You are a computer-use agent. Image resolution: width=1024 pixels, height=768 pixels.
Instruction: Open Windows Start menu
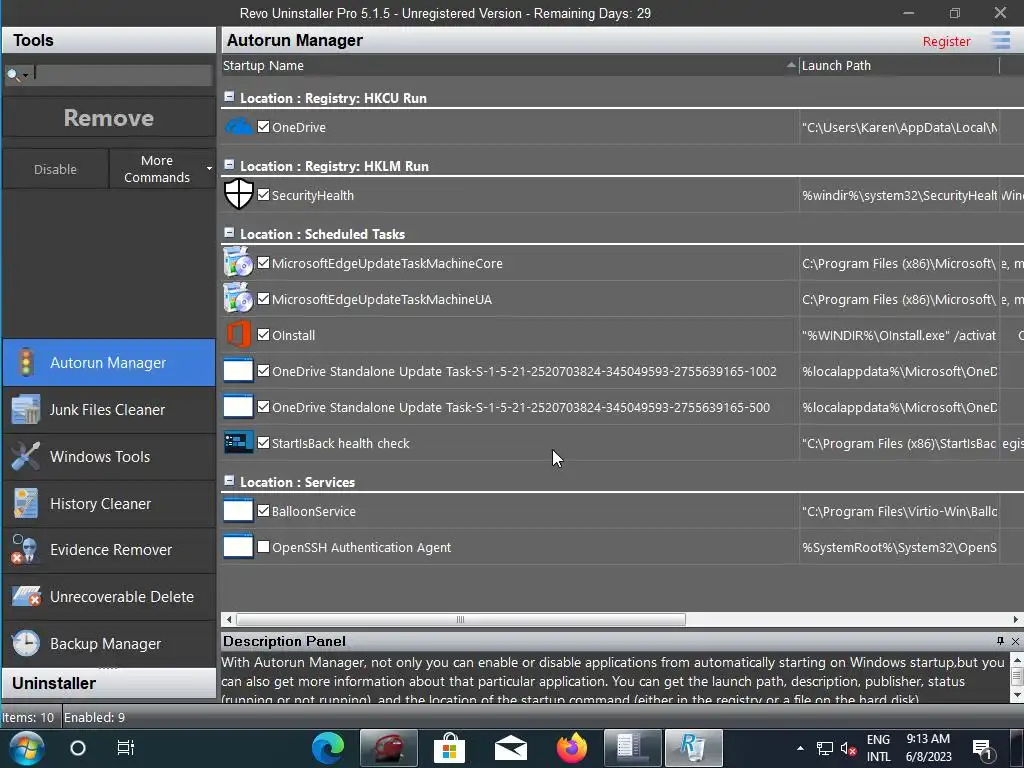[26, 748]
